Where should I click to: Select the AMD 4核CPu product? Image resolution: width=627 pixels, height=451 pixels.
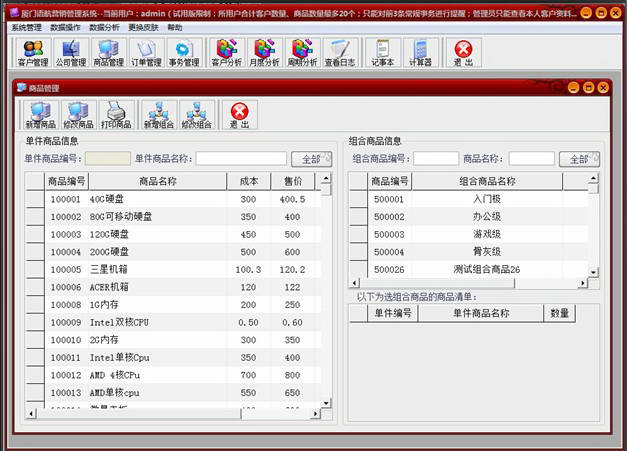(114, 375)
